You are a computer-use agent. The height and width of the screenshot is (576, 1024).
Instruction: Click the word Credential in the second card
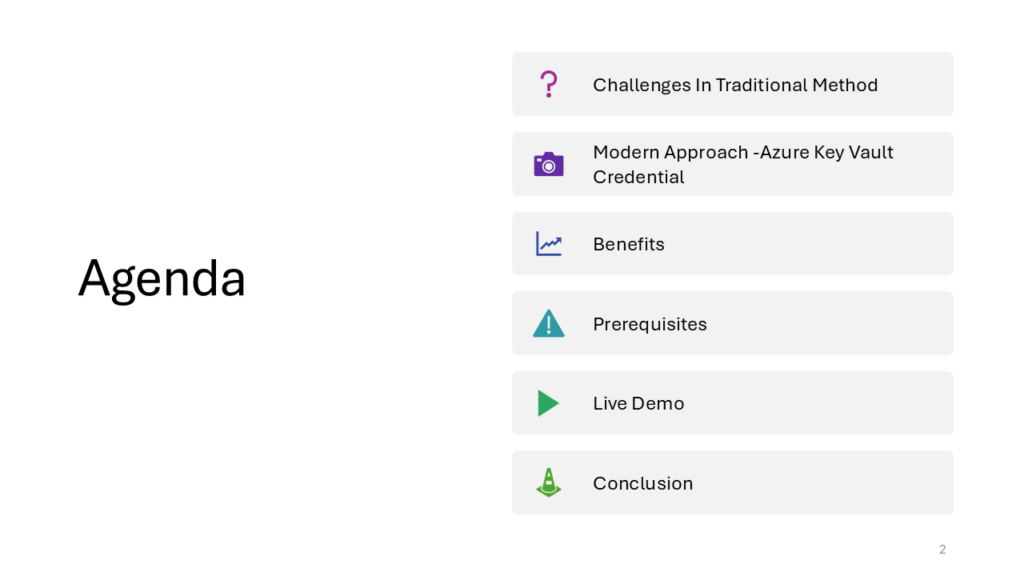pos(639,177)
